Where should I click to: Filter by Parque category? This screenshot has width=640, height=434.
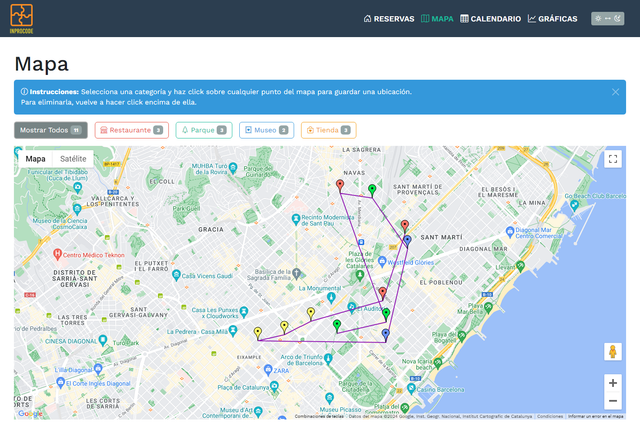tap(204, 130)
